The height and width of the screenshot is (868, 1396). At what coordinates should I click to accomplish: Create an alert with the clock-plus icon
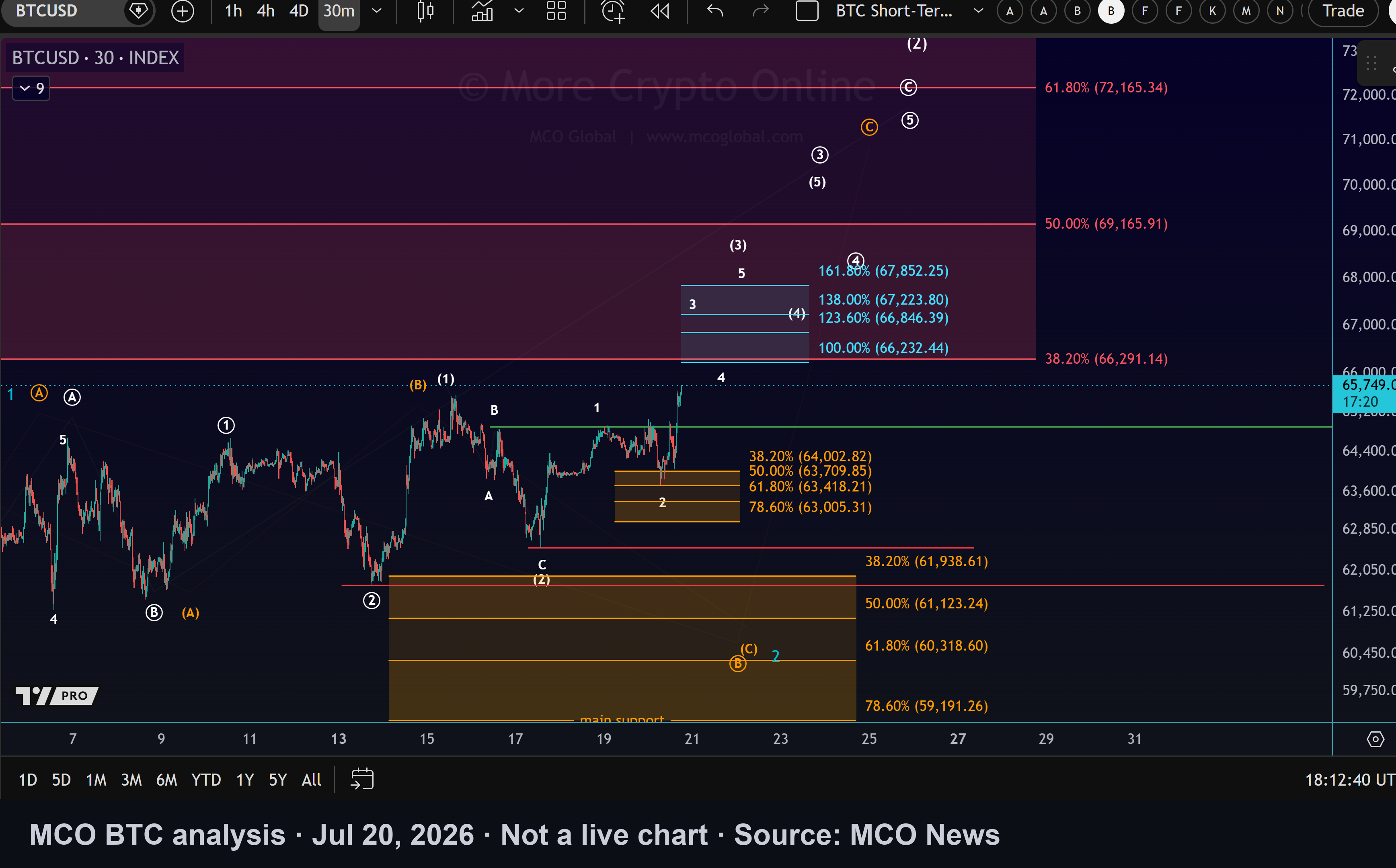pos(613,11)
